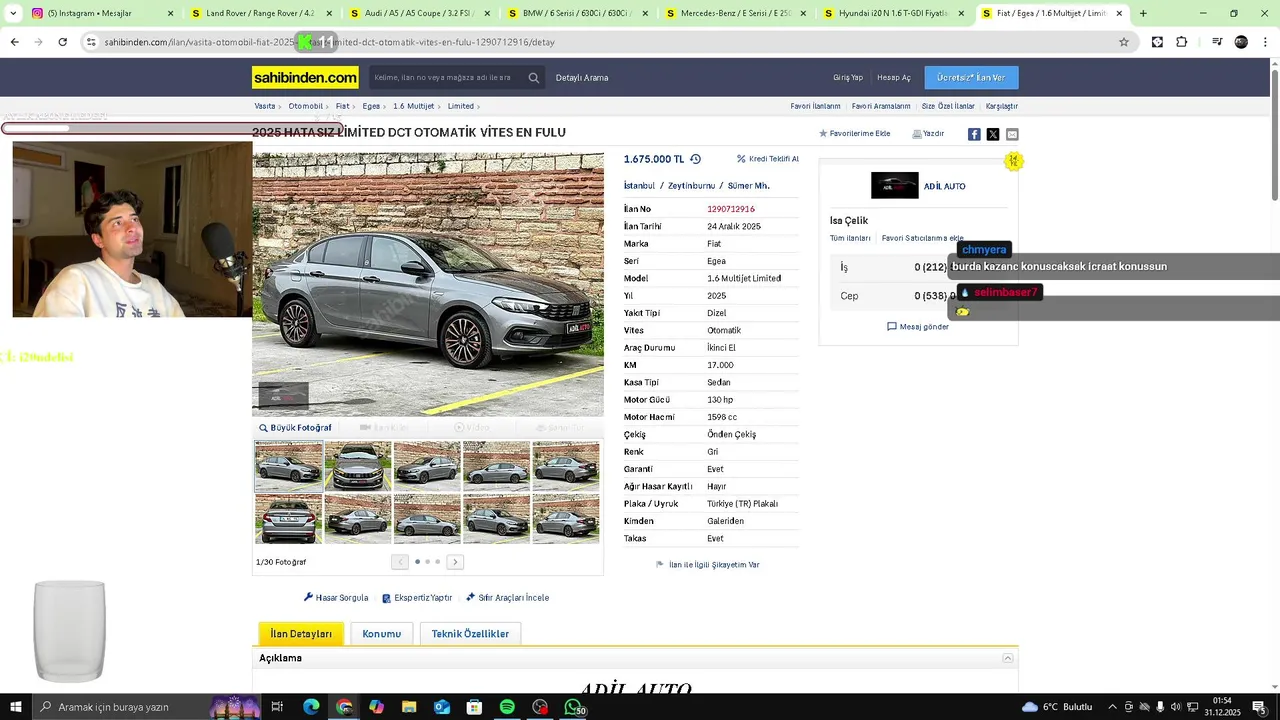Open the tab search dropdown arrow

tap(13, 13)
